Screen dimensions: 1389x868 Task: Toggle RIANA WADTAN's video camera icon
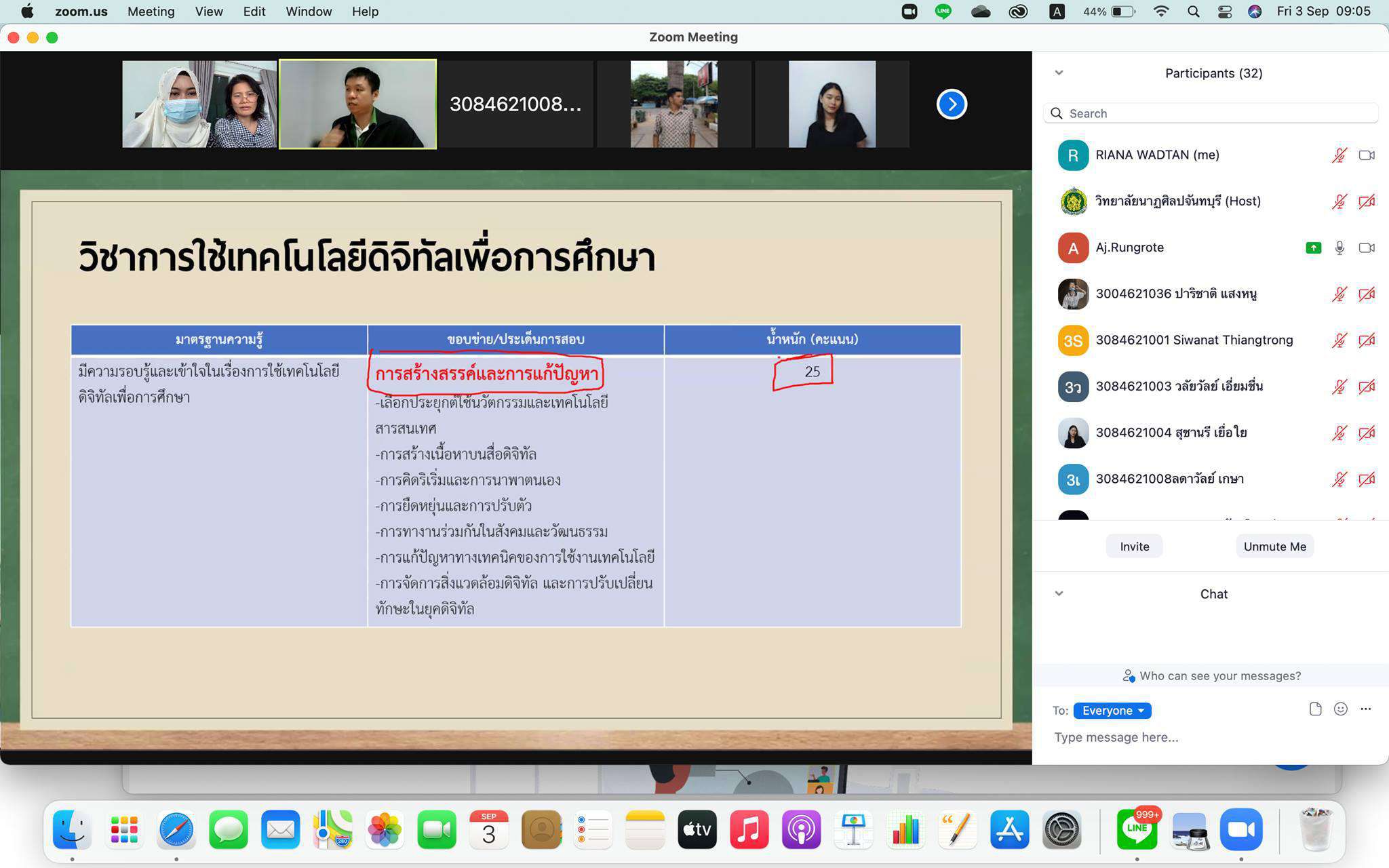click(1366, 155)
